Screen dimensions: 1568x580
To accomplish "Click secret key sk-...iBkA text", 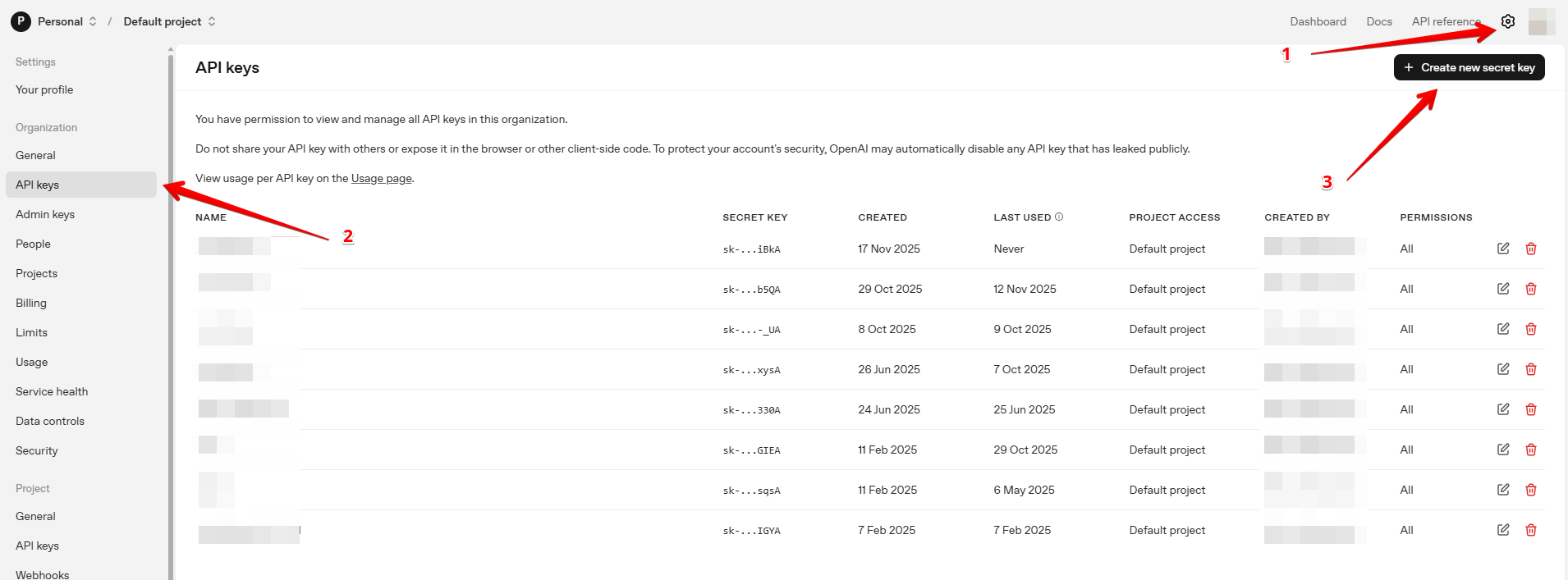I will [x=751, y=249].
